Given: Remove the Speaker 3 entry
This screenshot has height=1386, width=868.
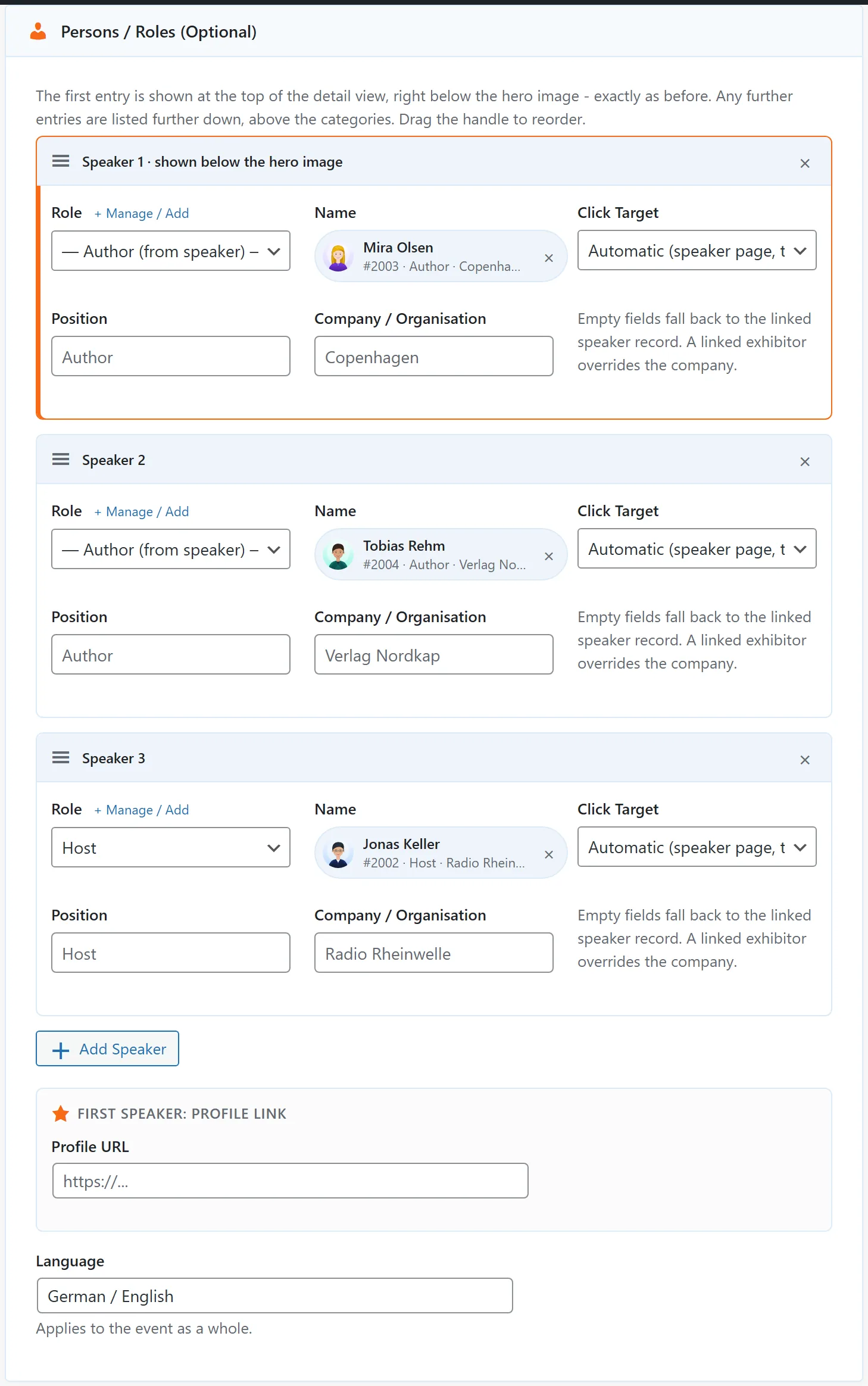Looking at the screenshot, I should [x=805, y=760].
